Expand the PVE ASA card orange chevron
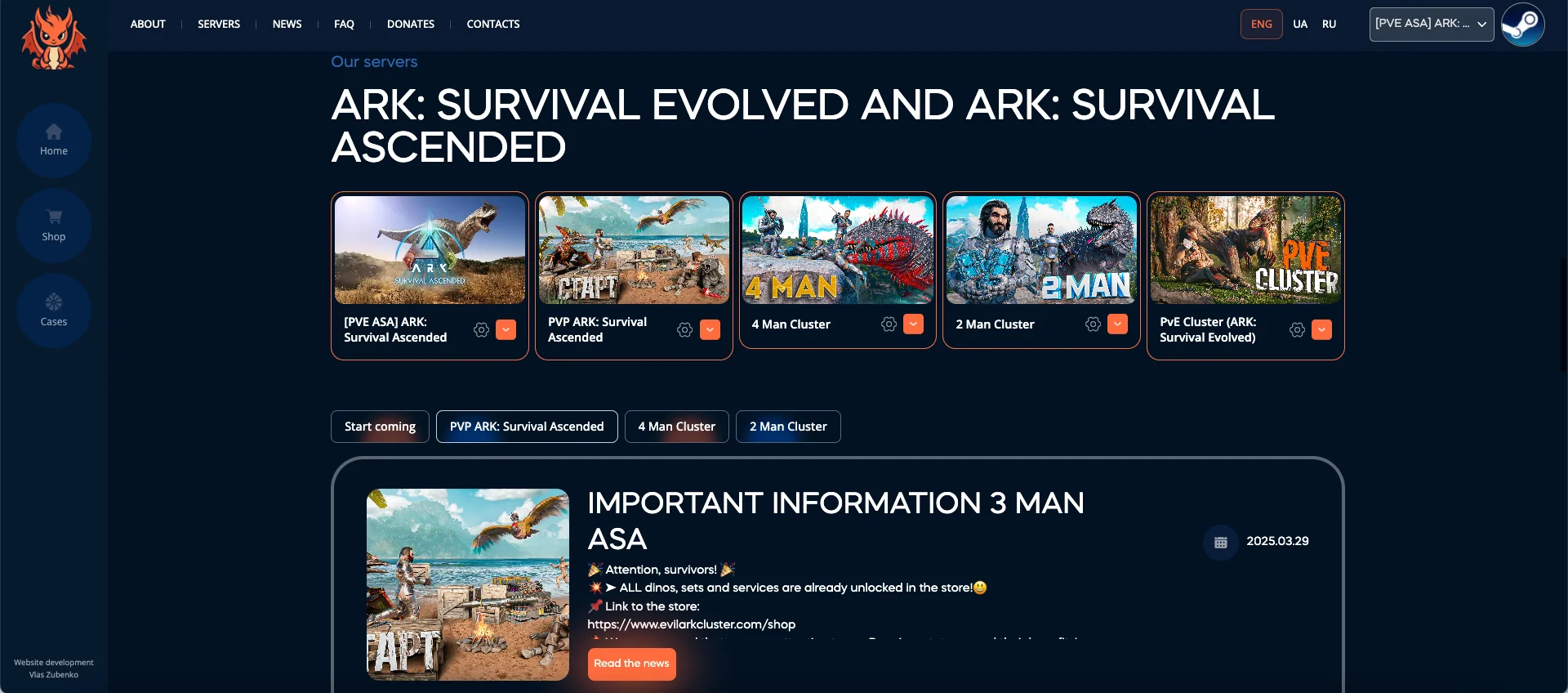The height and width of the screenshot is (693, 1568). coord(506,329)
